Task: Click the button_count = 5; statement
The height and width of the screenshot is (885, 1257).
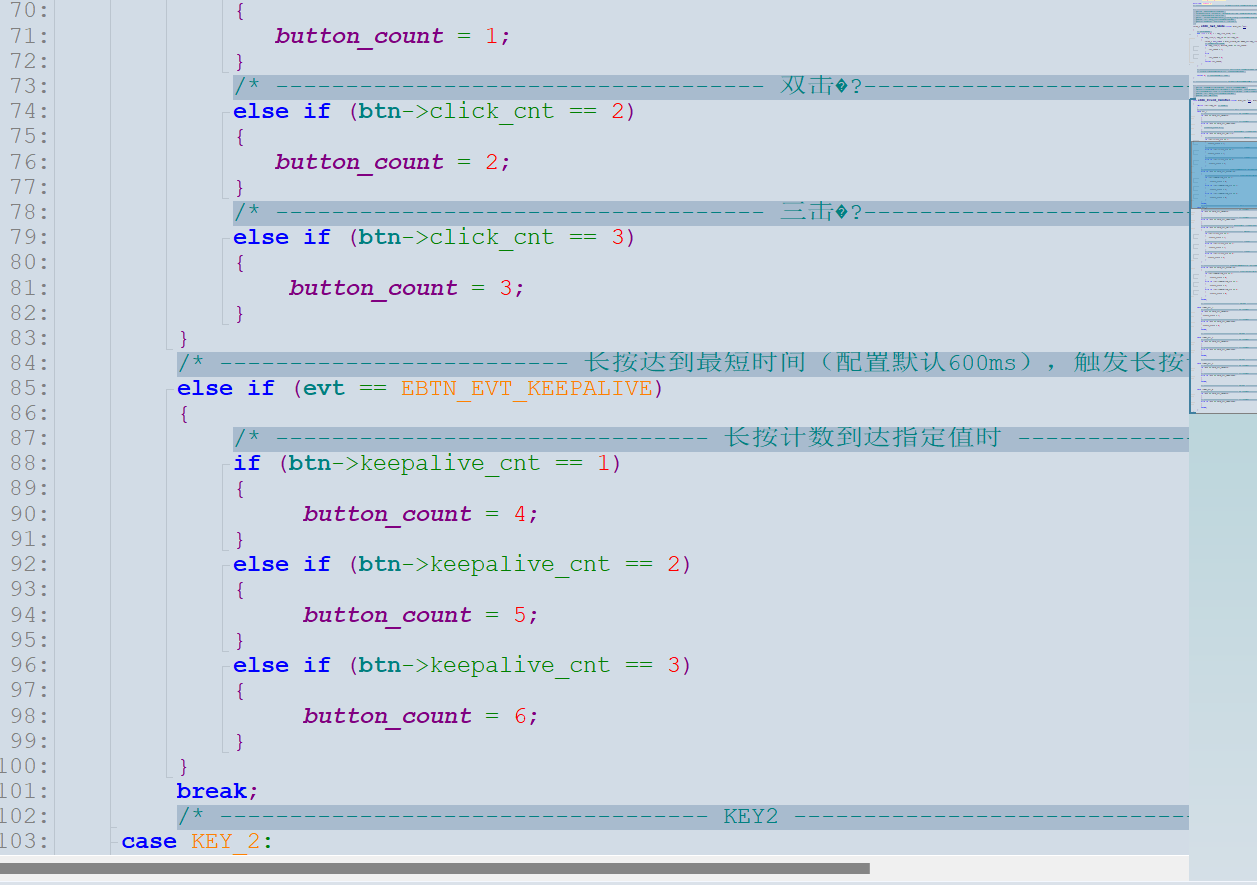Action: (x=421, y=615)
